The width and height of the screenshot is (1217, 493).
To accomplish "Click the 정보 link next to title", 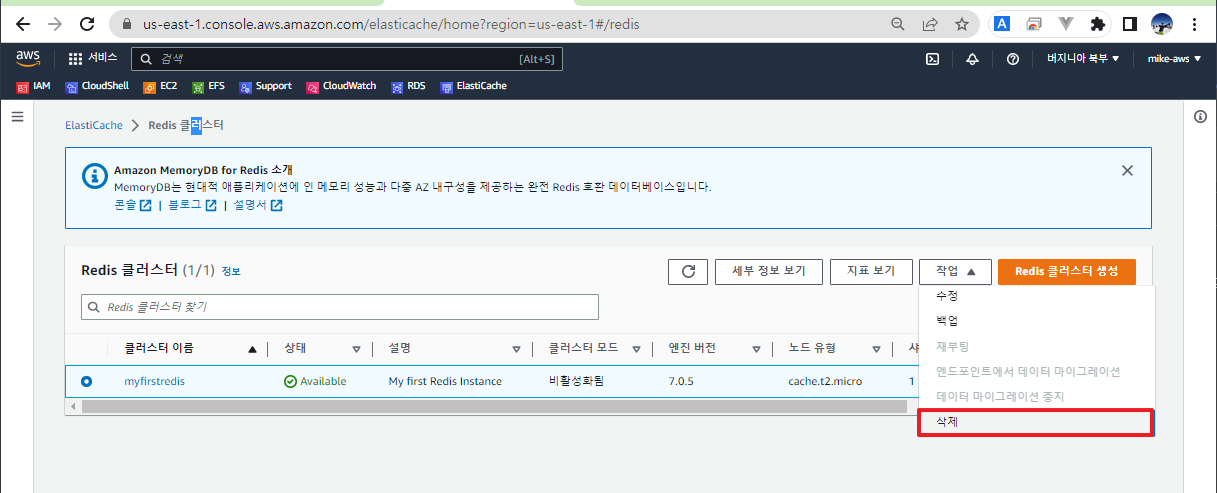I will click(x=231, y=271).
